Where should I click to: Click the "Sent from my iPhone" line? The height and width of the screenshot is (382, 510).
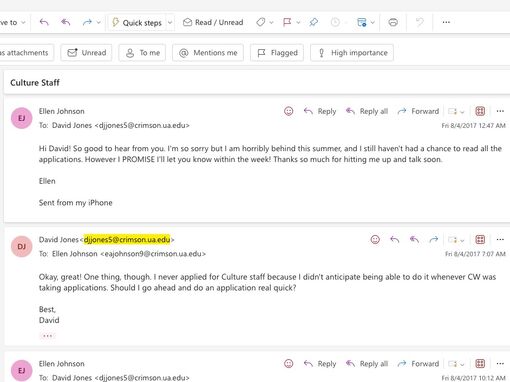click(76, 203)
